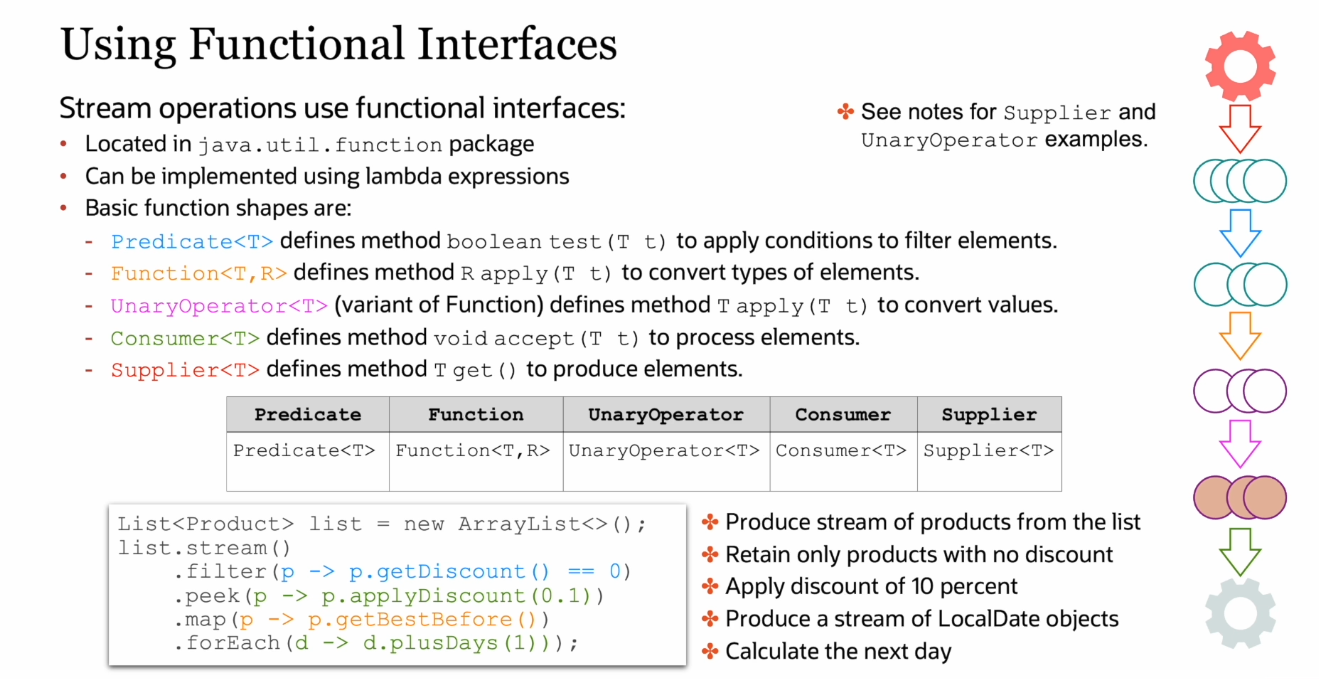Image resolution: width=1319 pixels, height=679 pixels.
Task: Click the star bullet beside 'Apply discount of 10 percent'
Action: (711, 586)
